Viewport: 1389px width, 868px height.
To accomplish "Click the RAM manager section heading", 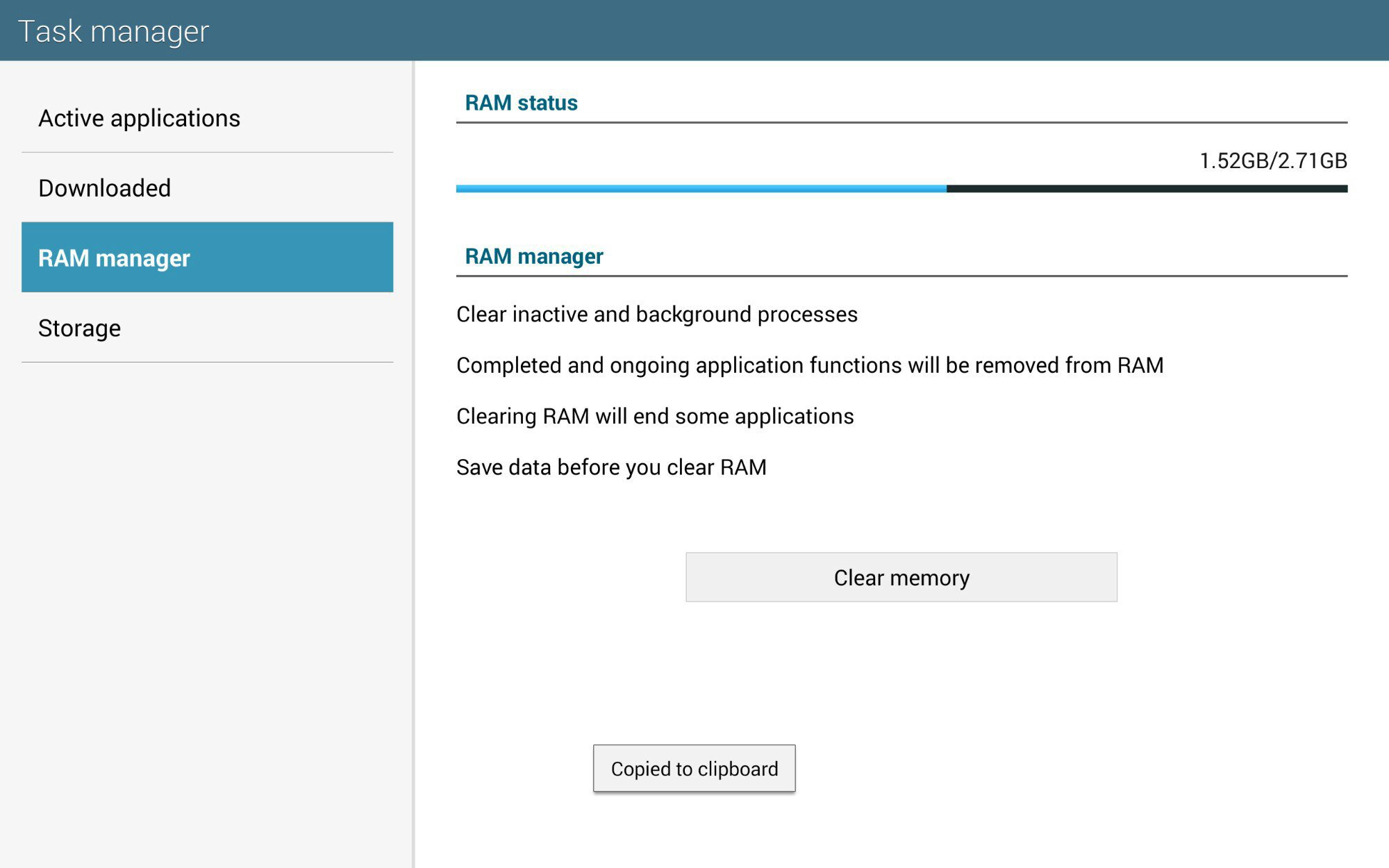I will (533, 256).
